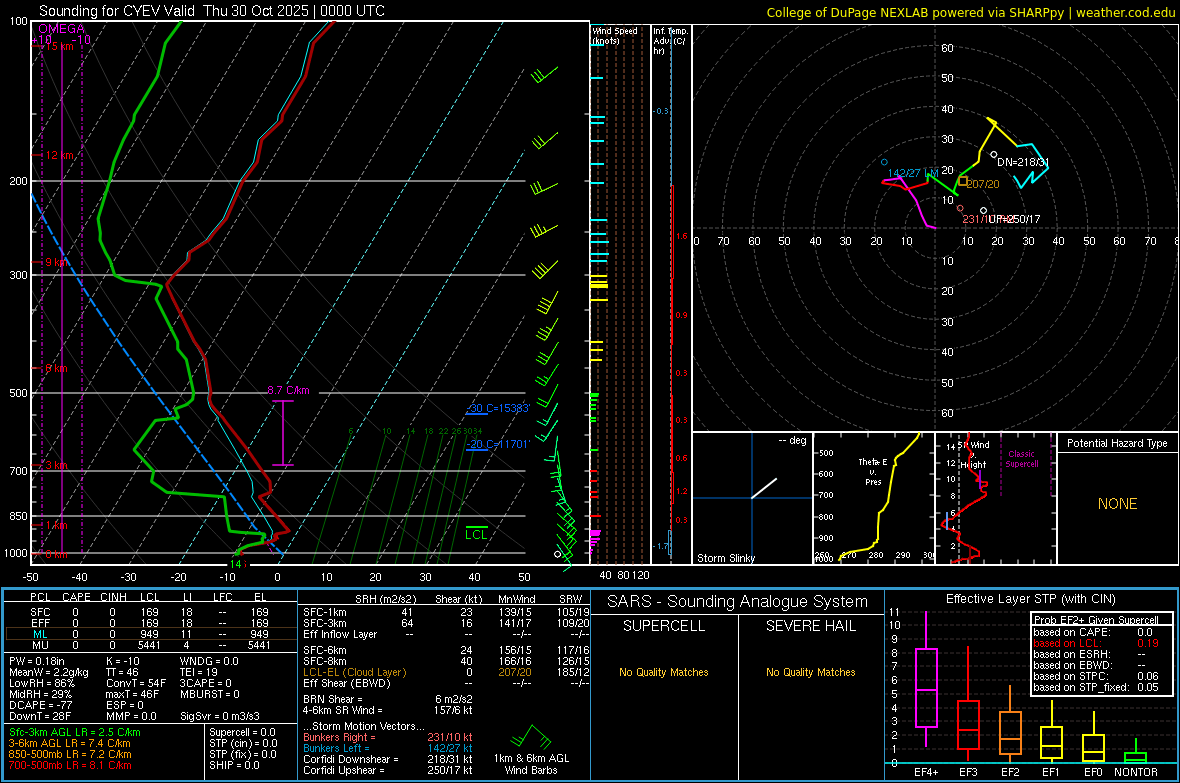Screen dimensions: 1180x783
Task: Click the Storm Slinky label
Action: point(726,558)
